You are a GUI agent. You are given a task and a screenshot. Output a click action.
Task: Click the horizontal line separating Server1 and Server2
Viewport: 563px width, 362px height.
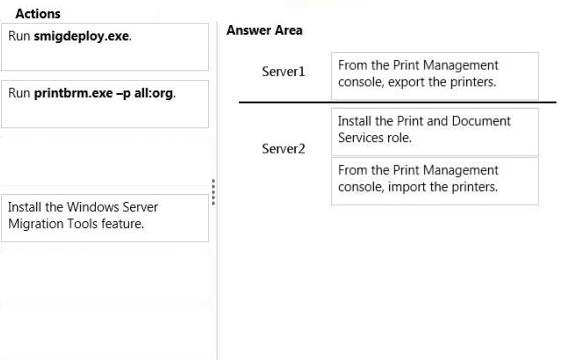pyautogui.click(x=397, y=102)
